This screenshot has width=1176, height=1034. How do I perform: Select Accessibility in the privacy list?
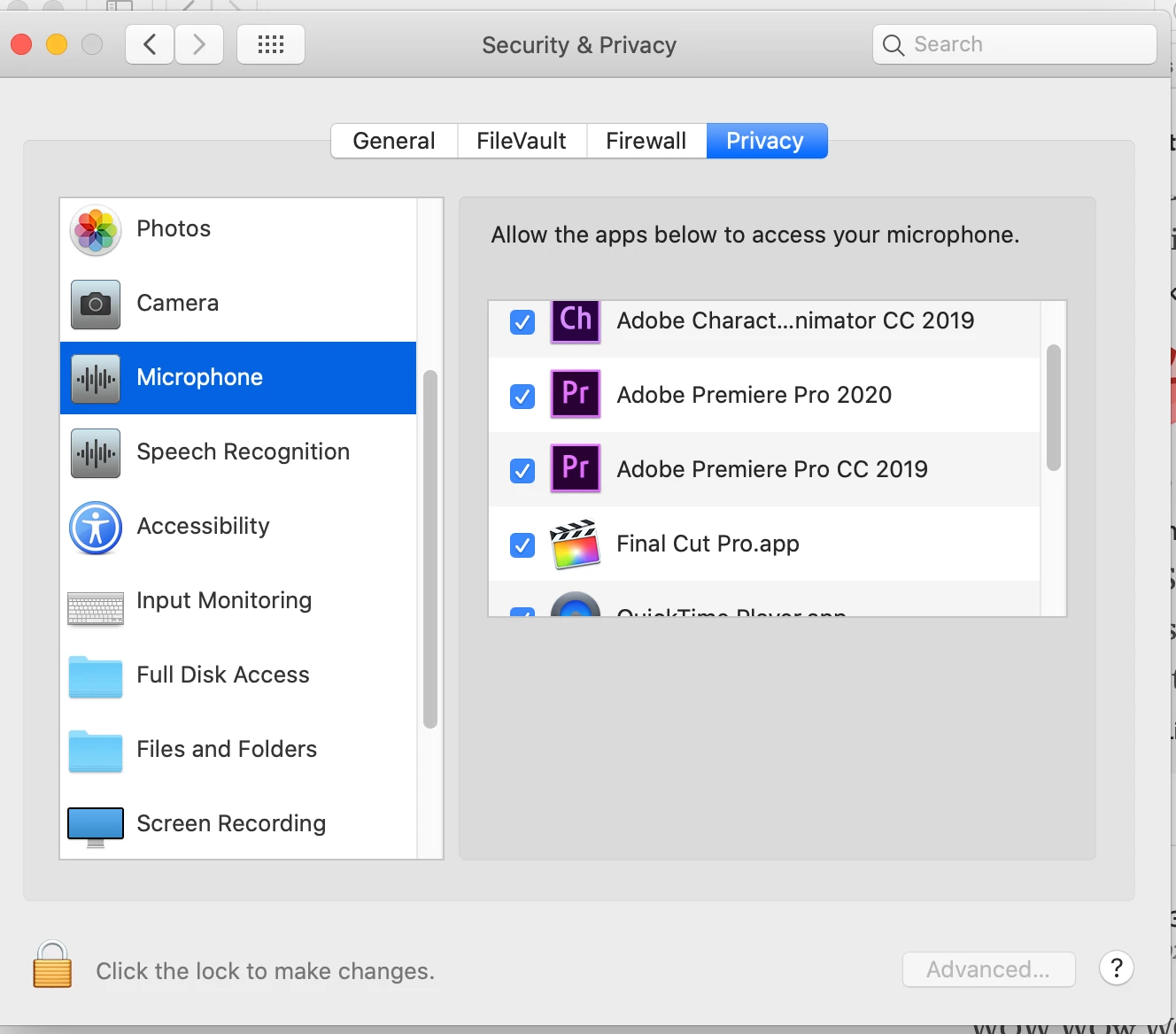[238, 527]
